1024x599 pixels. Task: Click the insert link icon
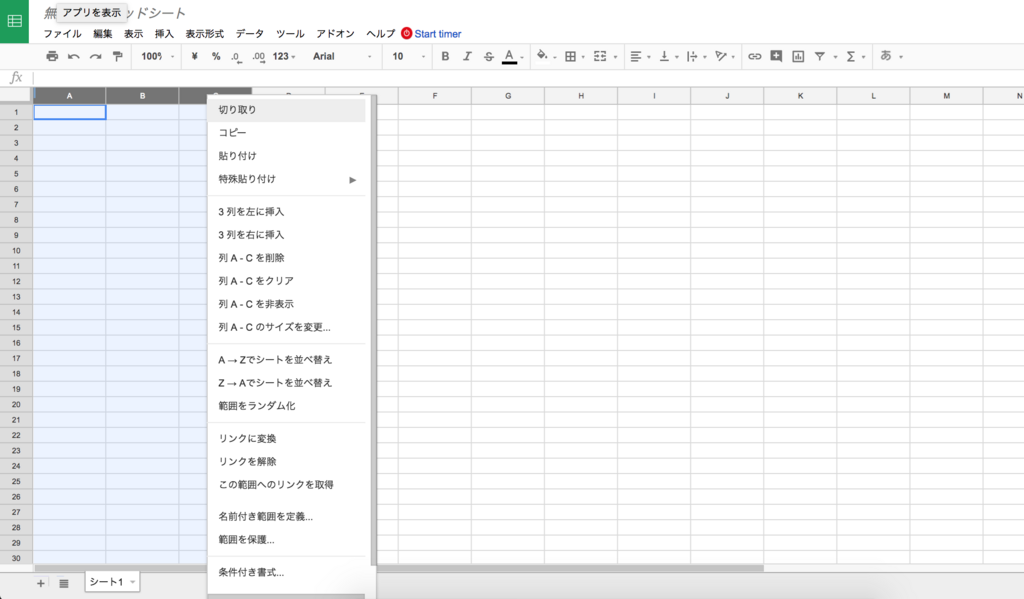pyautogui.click(x=754, y=56)
